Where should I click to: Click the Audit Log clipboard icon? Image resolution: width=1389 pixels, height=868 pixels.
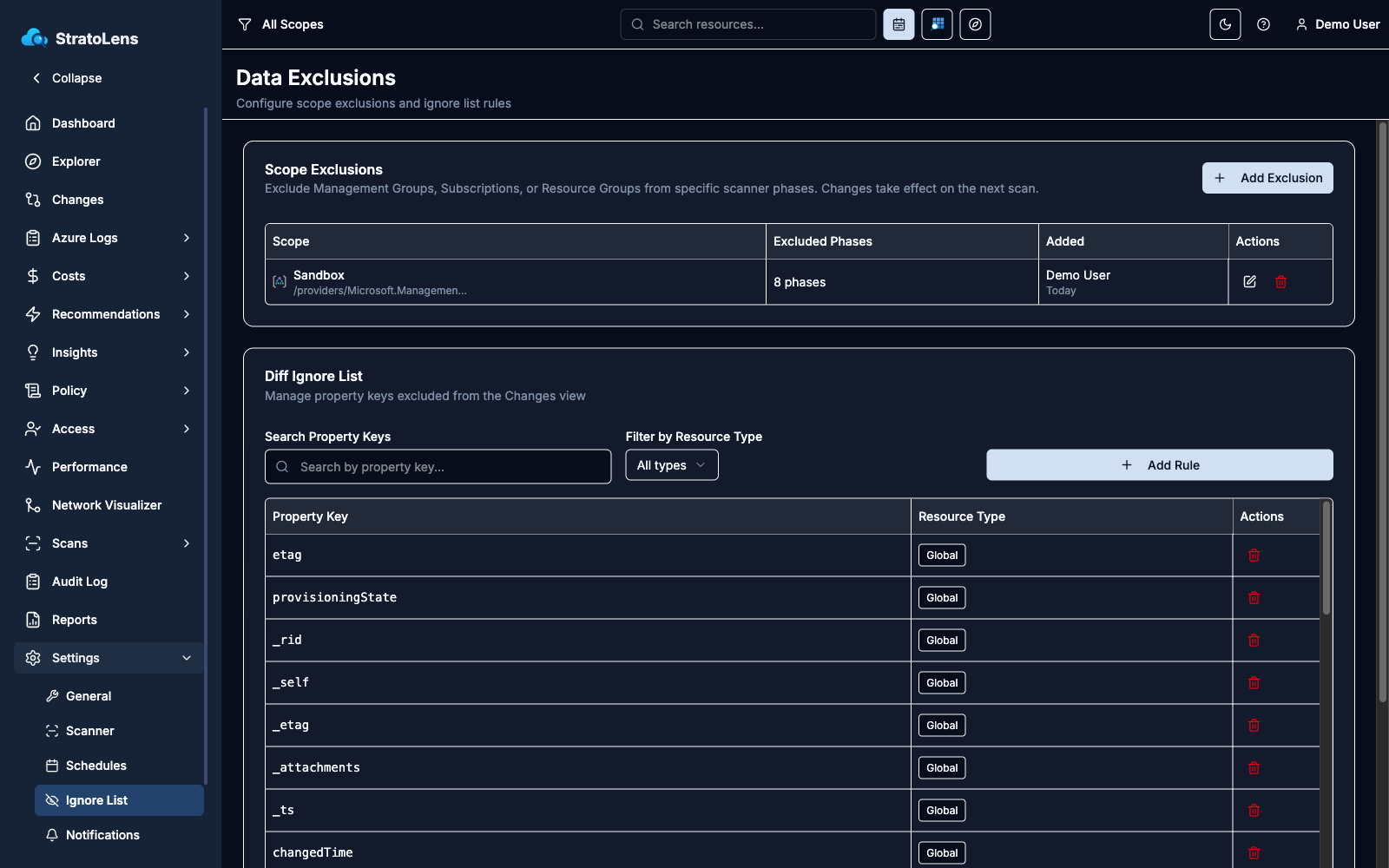33,582
